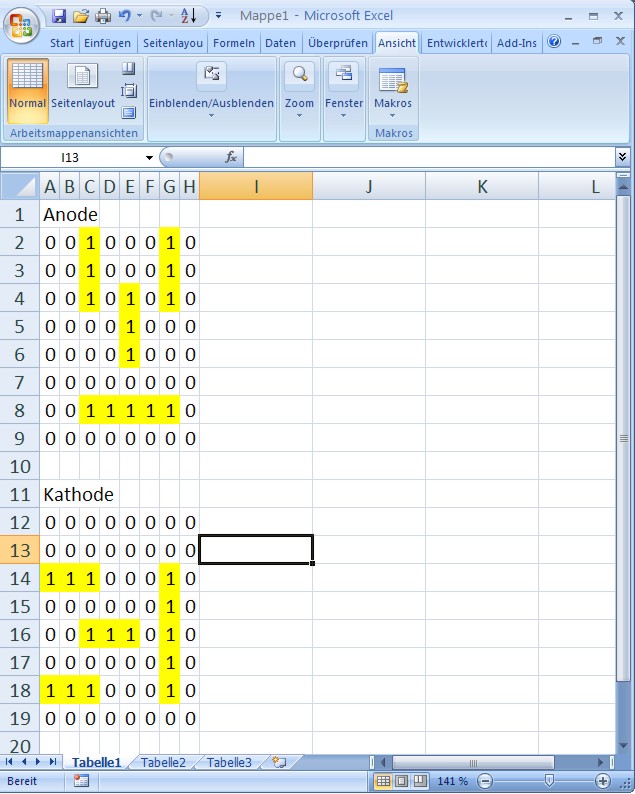The image size is (635, 794).
Task: Open the Formeln ribbon tab
Action: coord(234,43)
